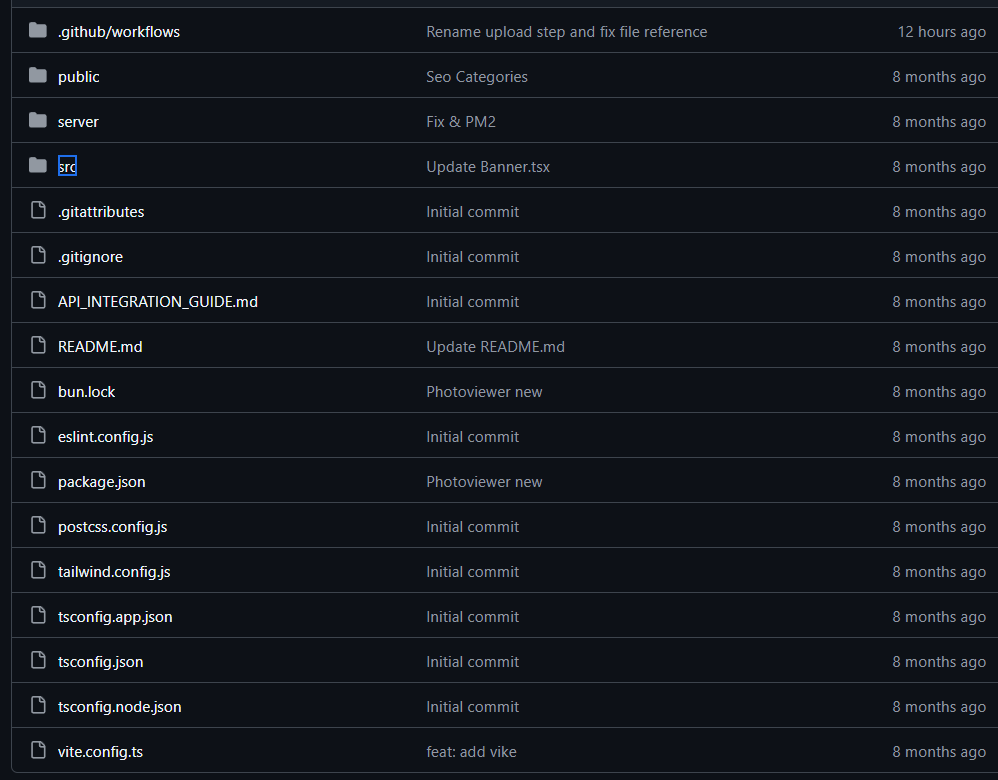Click the server folder icon
This screenshot has height=780, width=998.
(x=38, y=121)
